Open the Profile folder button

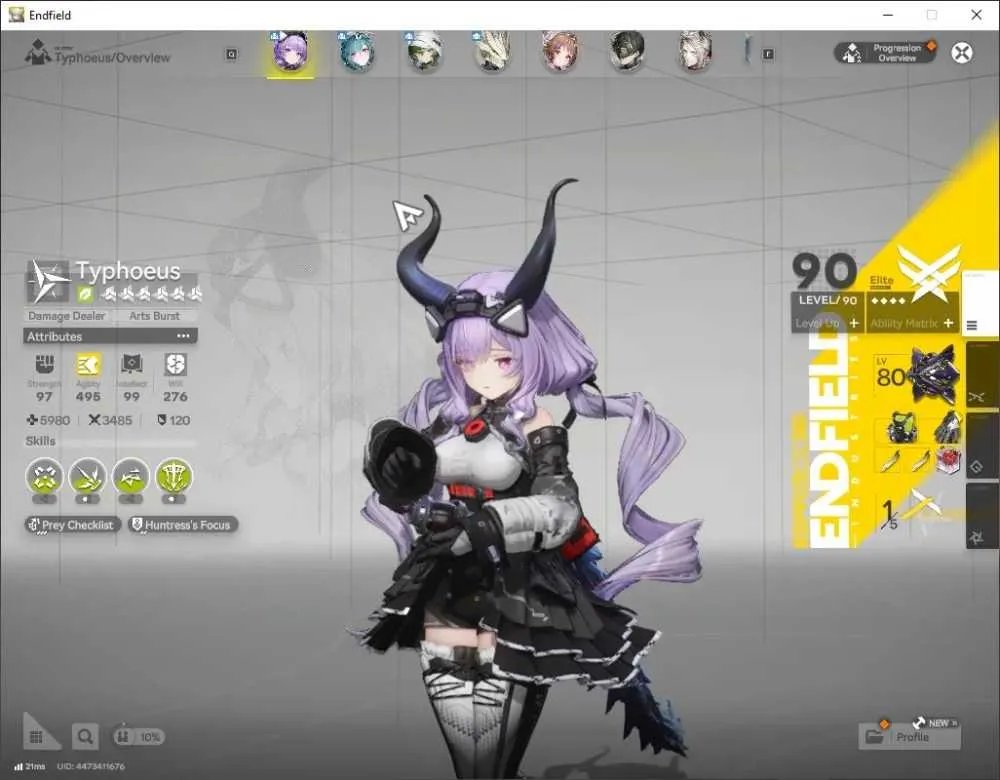pos(909,737)
